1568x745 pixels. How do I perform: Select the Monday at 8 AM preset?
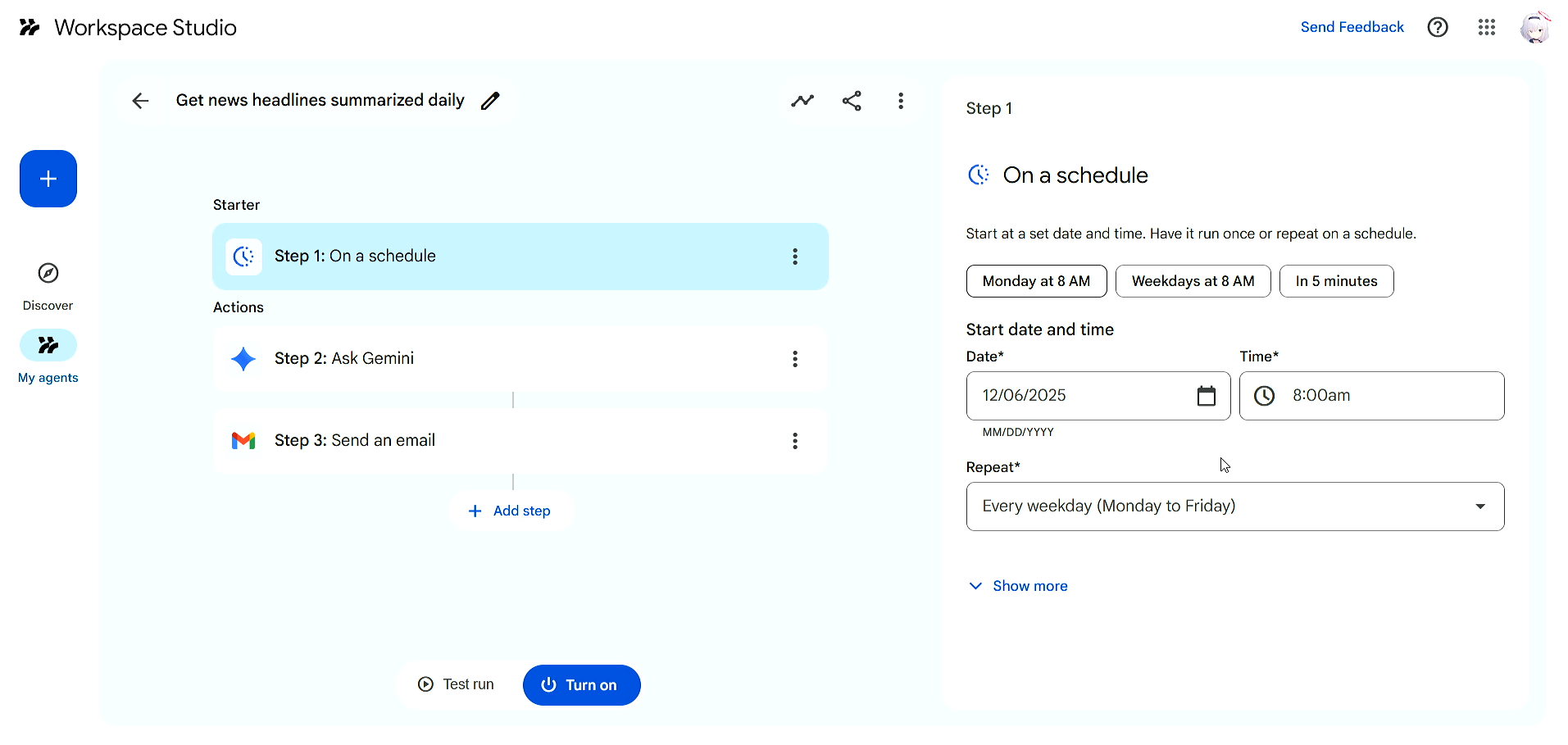click(1036, 281)
